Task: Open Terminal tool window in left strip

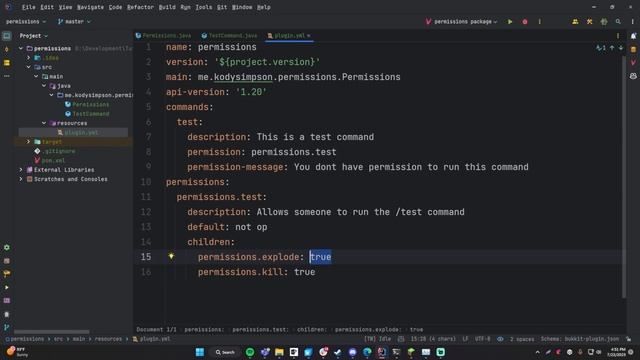Action: 7,300
